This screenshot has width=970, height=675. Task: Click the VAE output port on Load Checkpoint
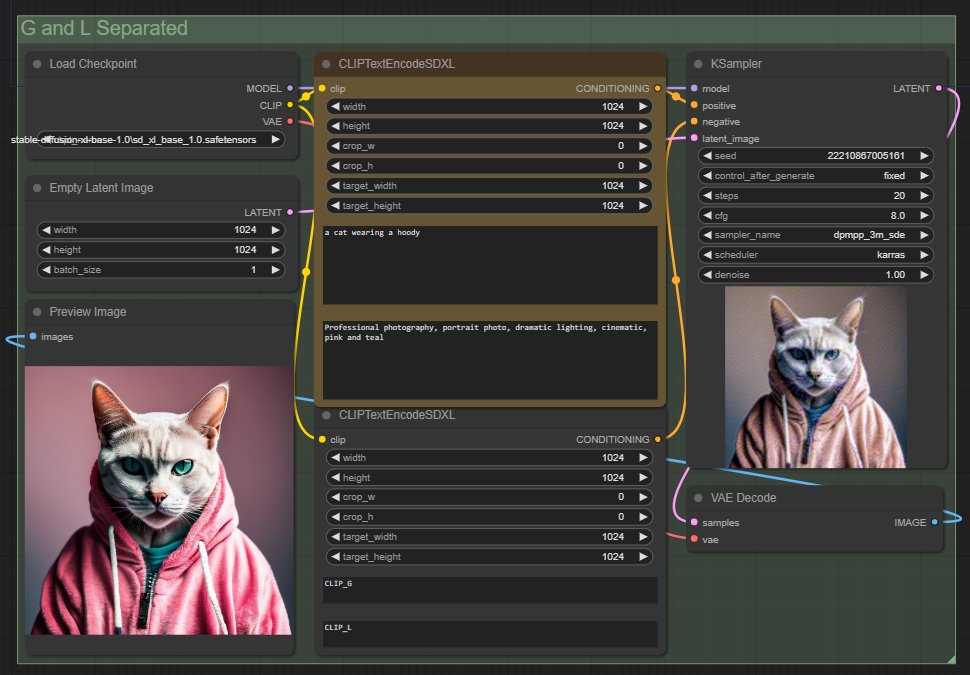(290, 121)
